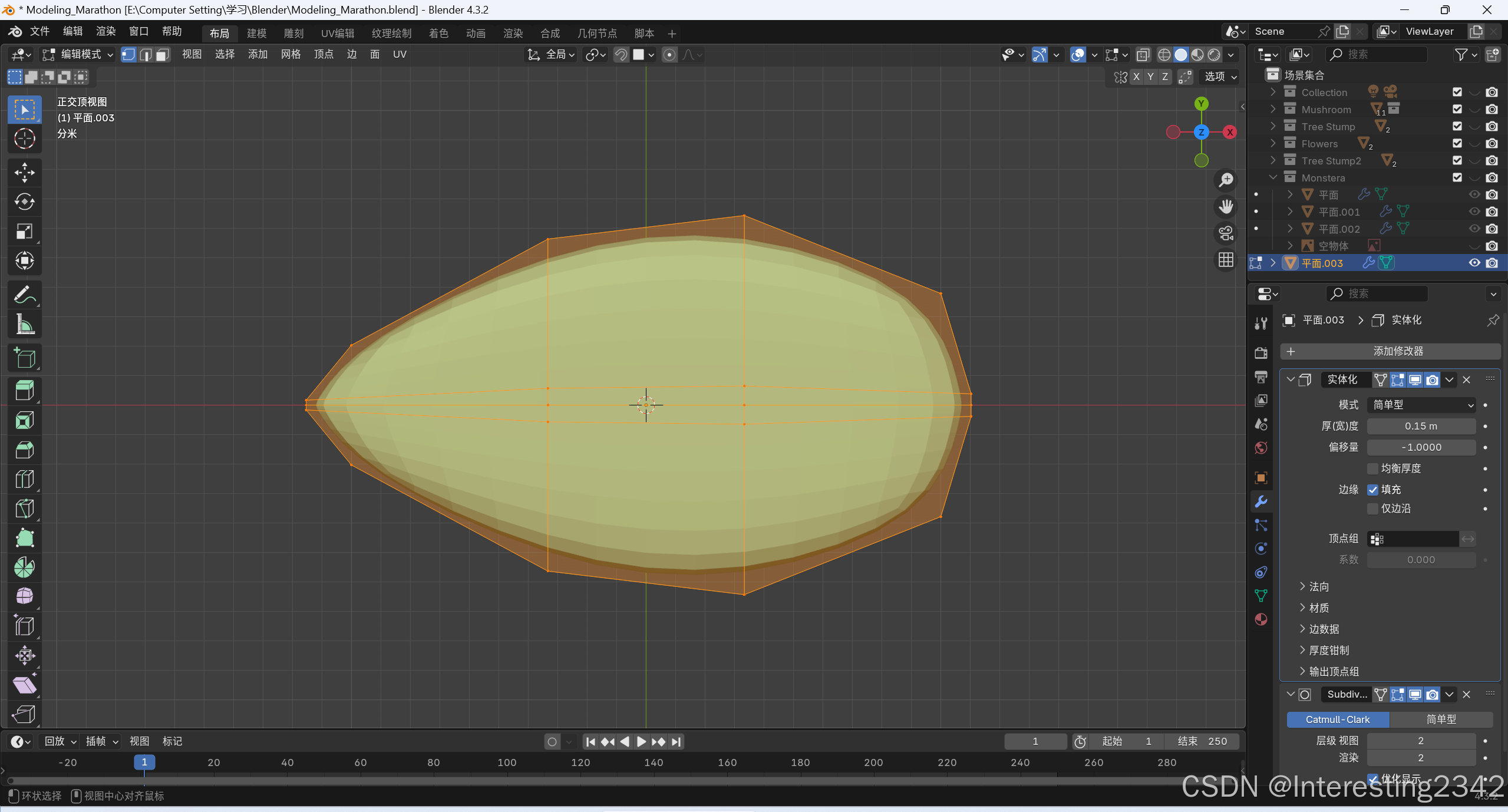Uncheck the 填充 edge fill checkbox
The height and width of the screenshot is (812, 1508).
pos(1373,490)
